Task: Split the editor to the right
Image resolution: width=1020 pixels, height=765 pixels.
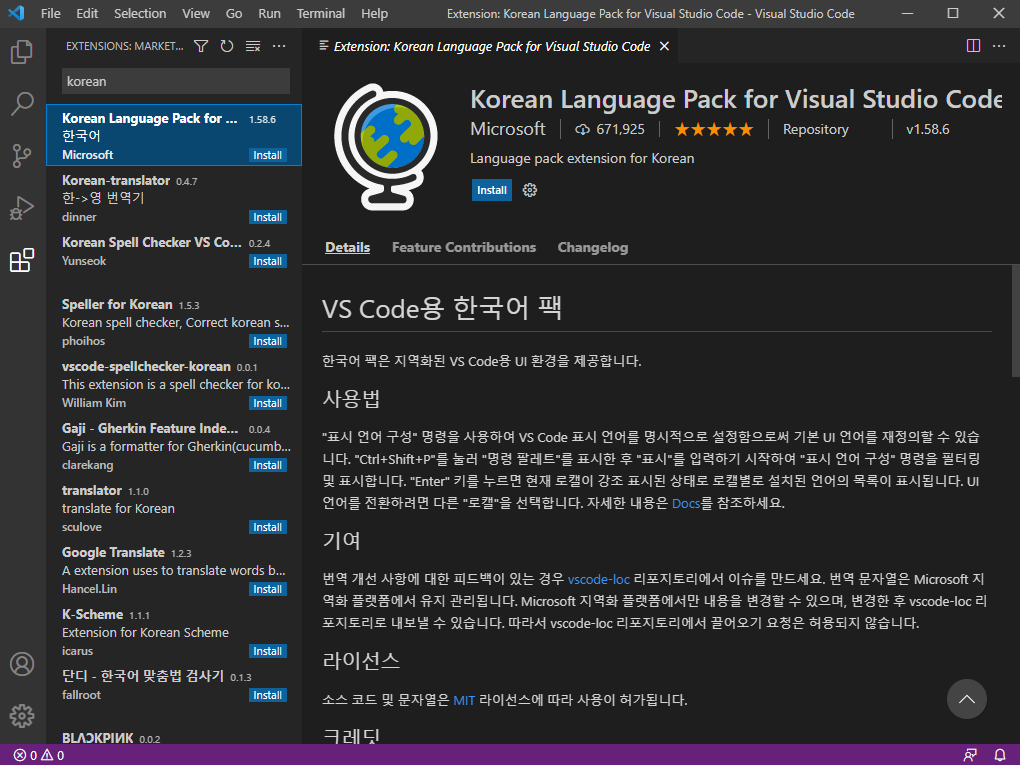Action: [973, 46]
